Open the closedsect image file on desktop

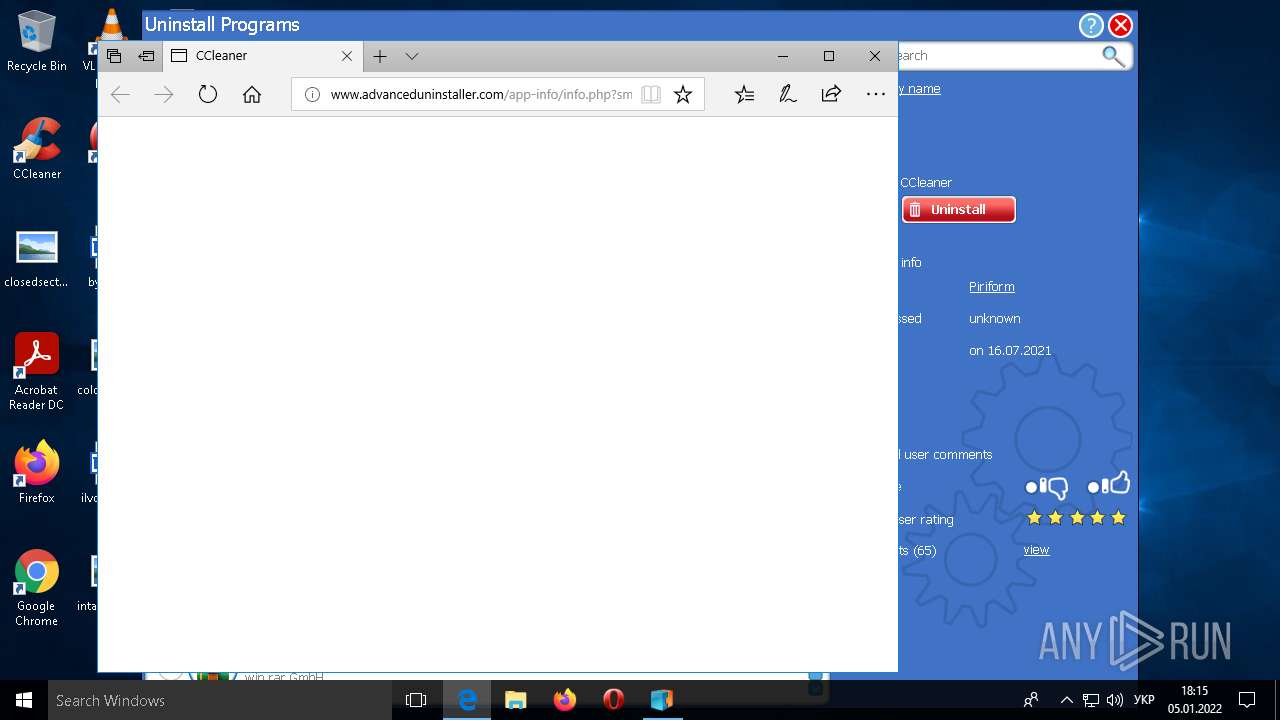(37, 258)
